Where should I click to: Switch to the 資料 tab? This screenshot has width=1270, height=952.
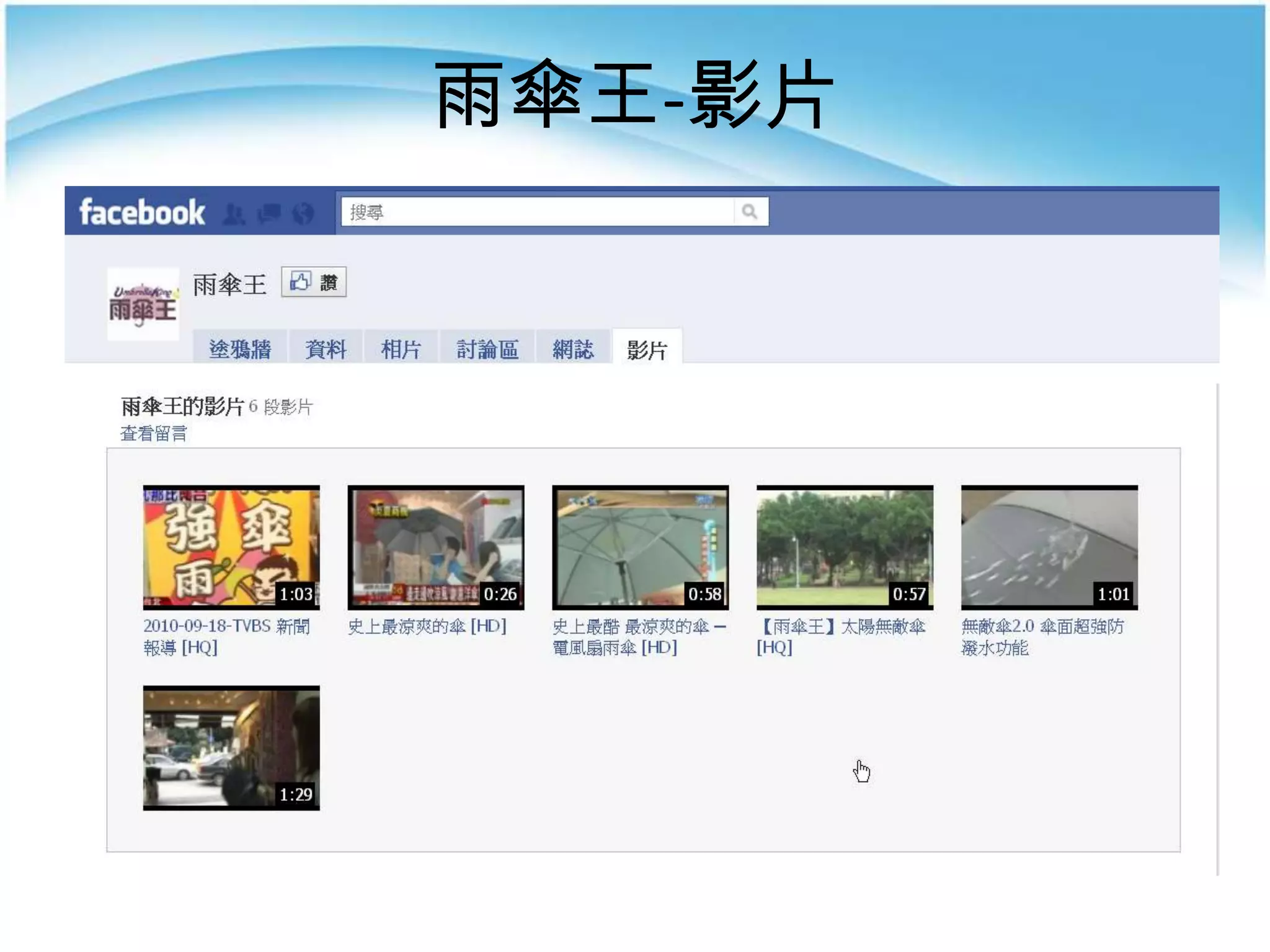(x=326, y=349)
